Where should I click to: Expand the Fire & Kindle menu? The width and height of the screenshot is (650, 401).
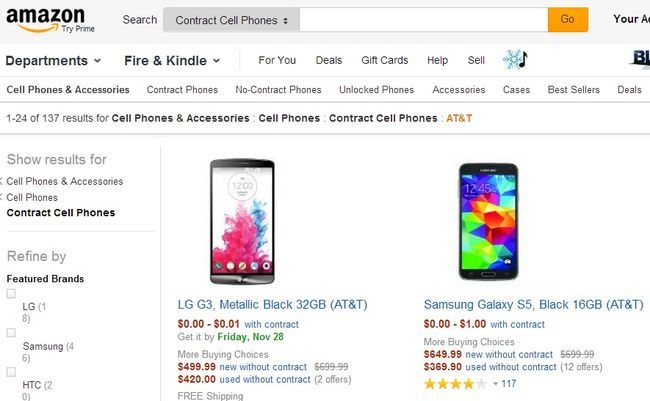point(171,61)
